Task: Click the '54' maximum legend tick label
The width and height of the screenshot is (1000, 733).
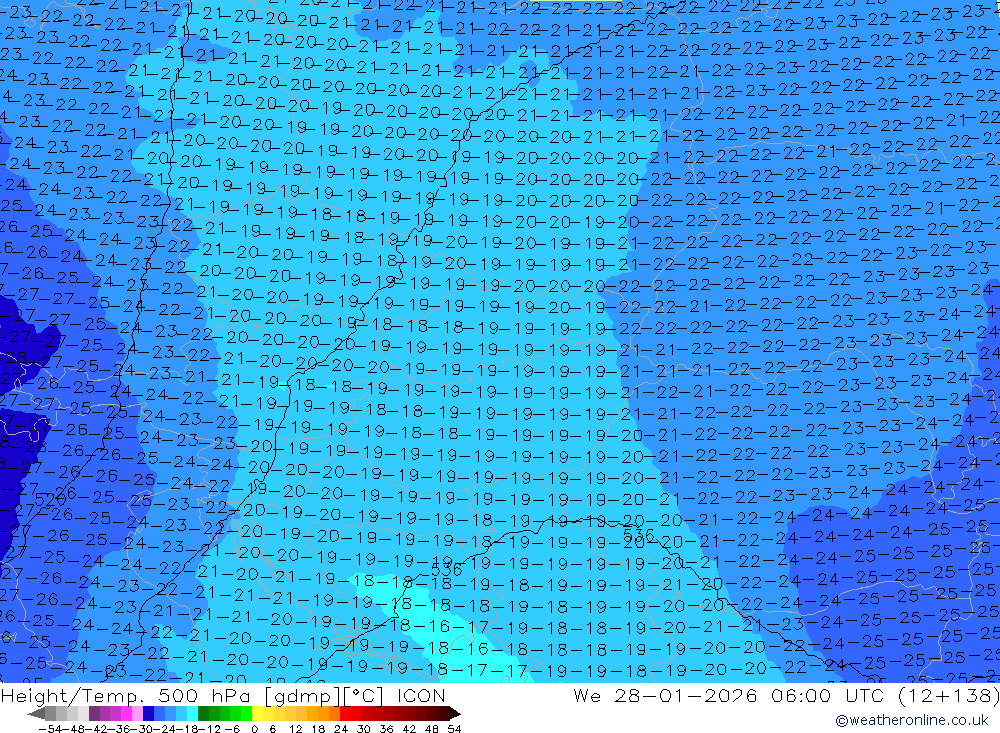Action: (x=454, y=729)
